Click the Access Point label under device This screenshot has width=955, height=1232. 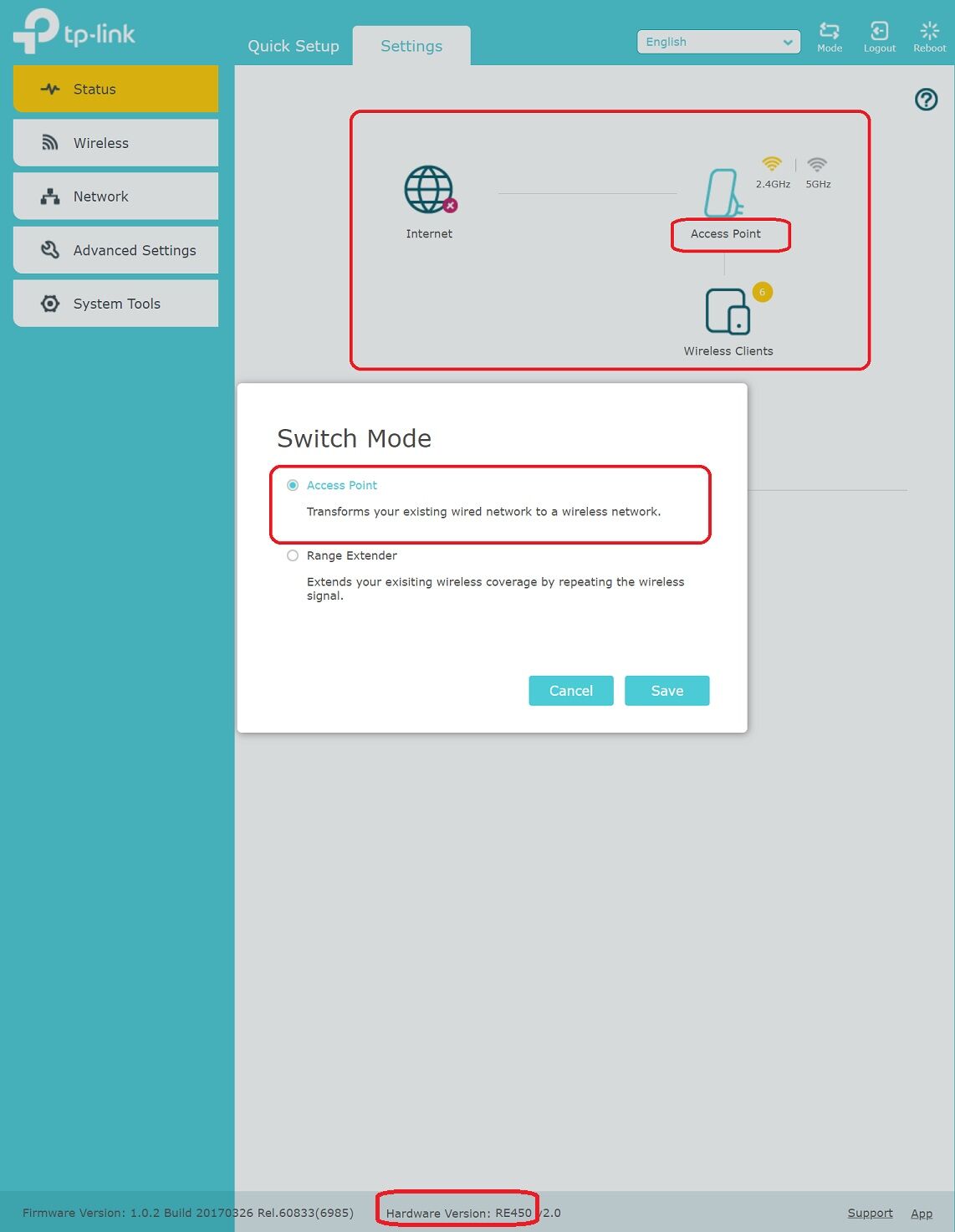coord(726,234)
